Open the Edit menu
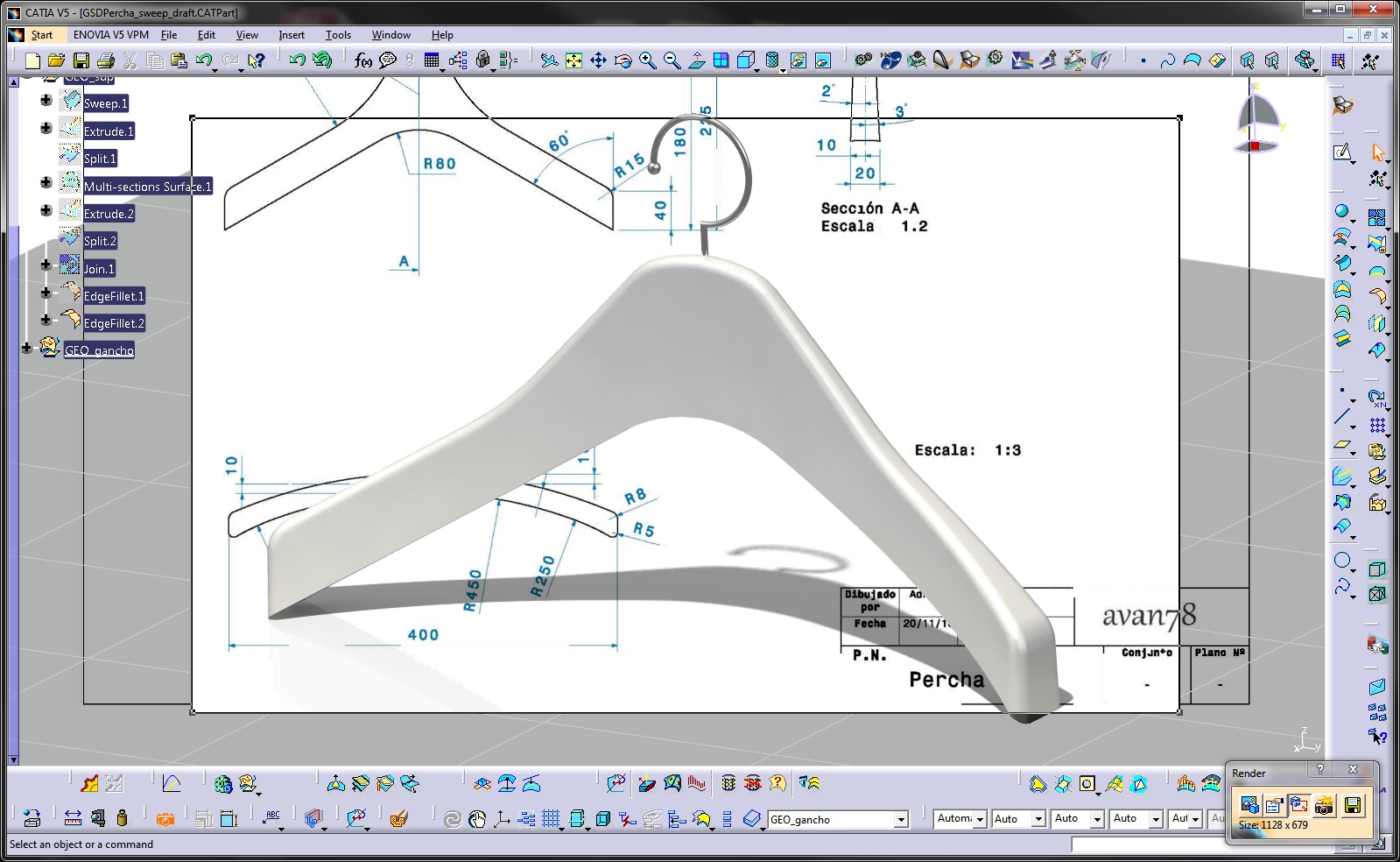This screenshot has width=1400, height=862. point(207,35)
